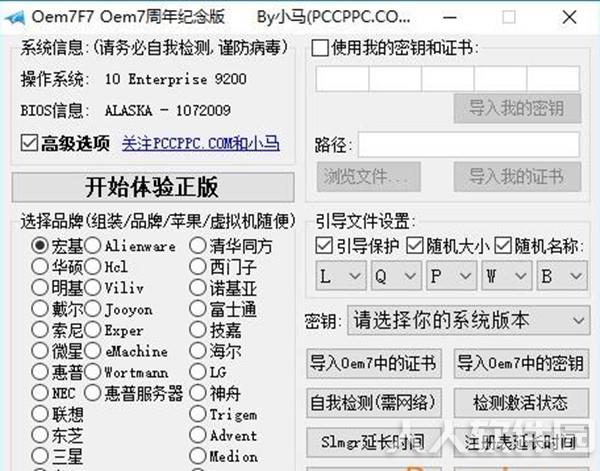Choose Hcl brand radio button
The width and height of the screenshot is (600, 471).
pyautogui.click(x=93, y=266)
